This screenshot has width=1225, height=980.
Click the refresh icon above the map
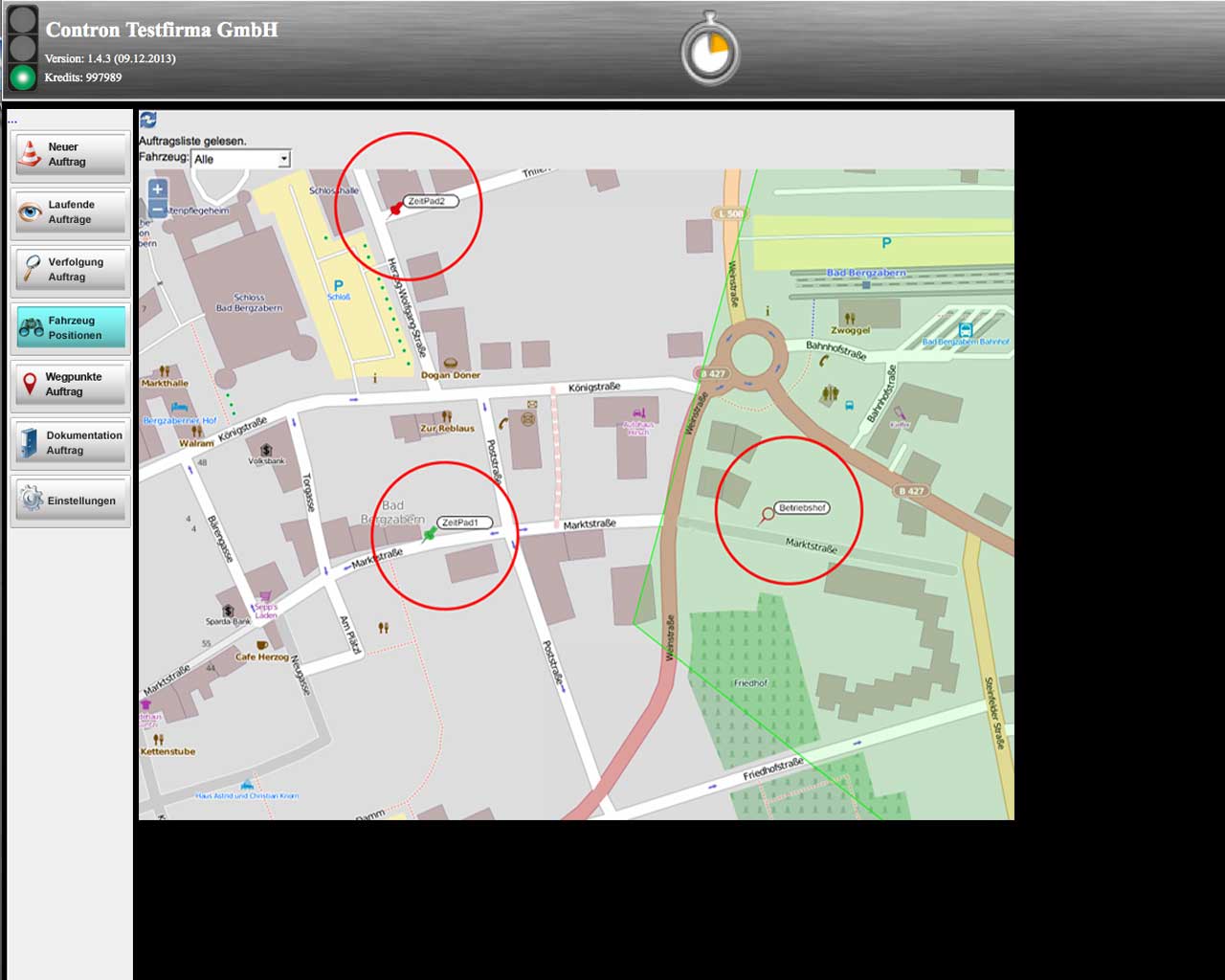coord(147,120)
